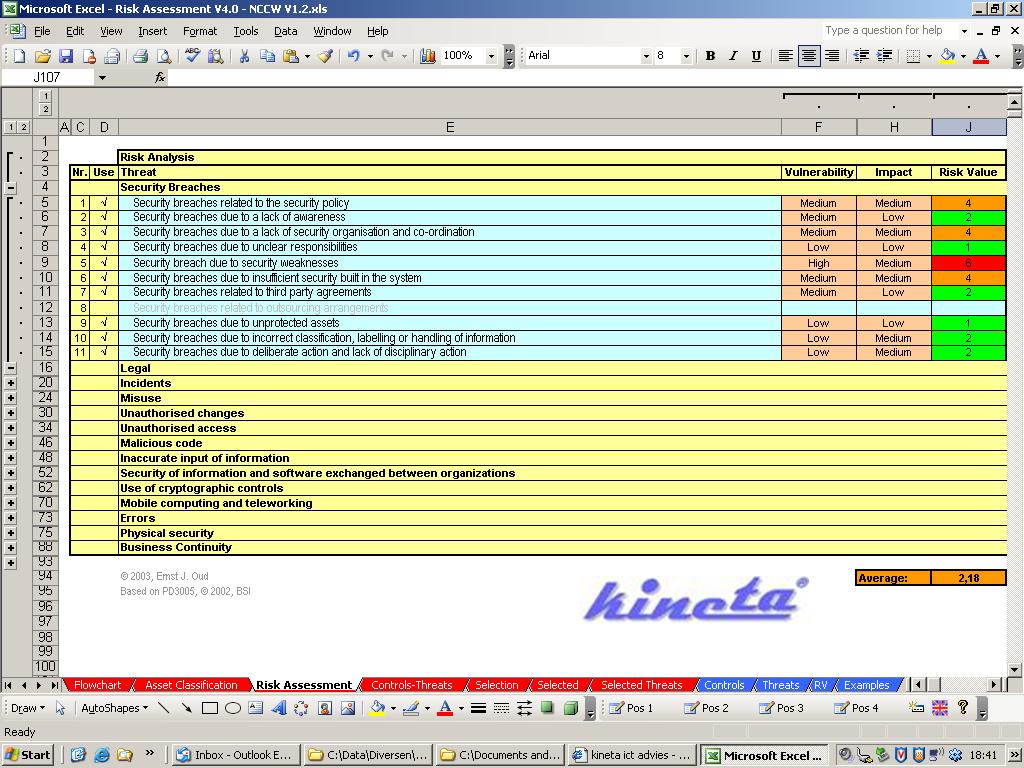Open the Arial font name dropdown
1024x768 pixels.
(646, 56)
